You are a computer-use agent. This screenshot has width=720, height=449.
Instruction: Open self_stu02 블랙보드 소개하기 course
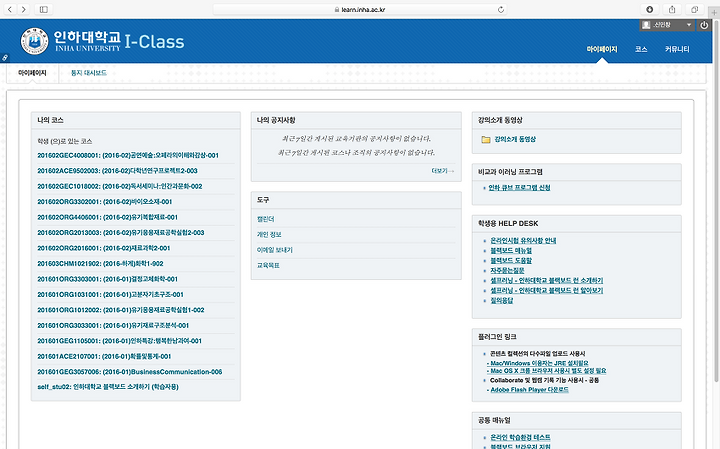tap(108, 387)
